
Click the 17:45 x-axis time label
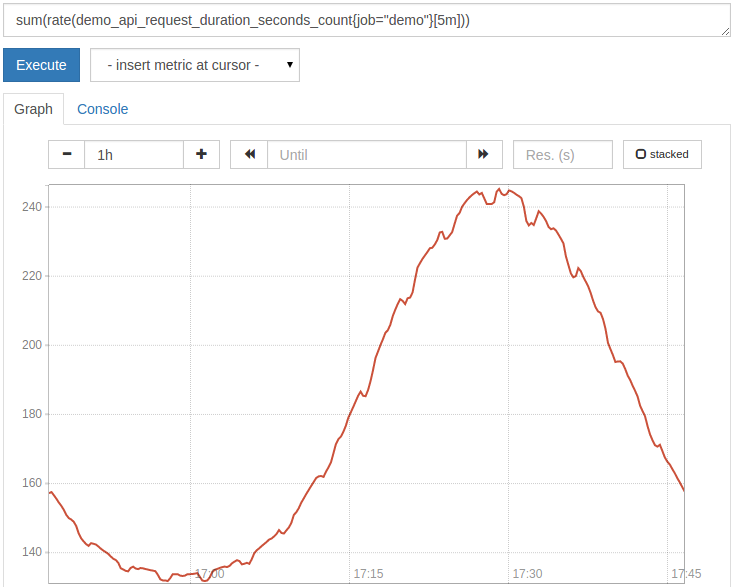[686, 573]
